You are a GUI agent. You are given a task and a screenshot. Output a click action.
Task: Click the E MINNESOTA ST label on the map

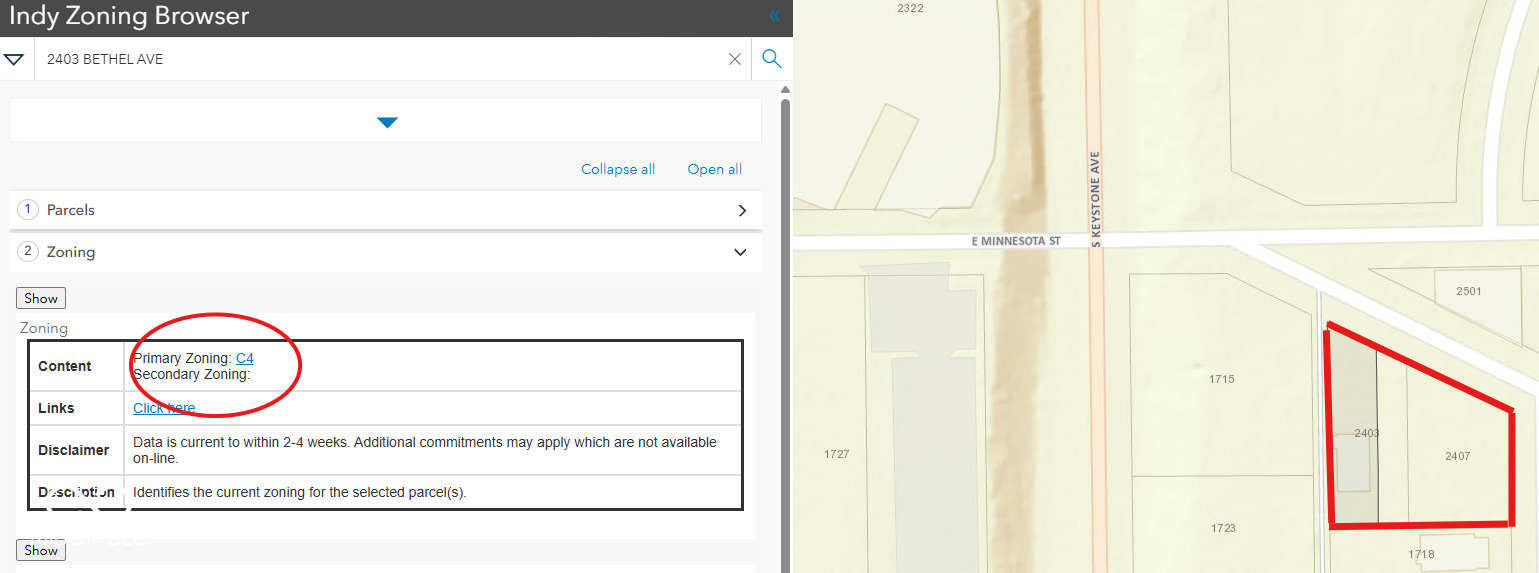coord(1015,241)
